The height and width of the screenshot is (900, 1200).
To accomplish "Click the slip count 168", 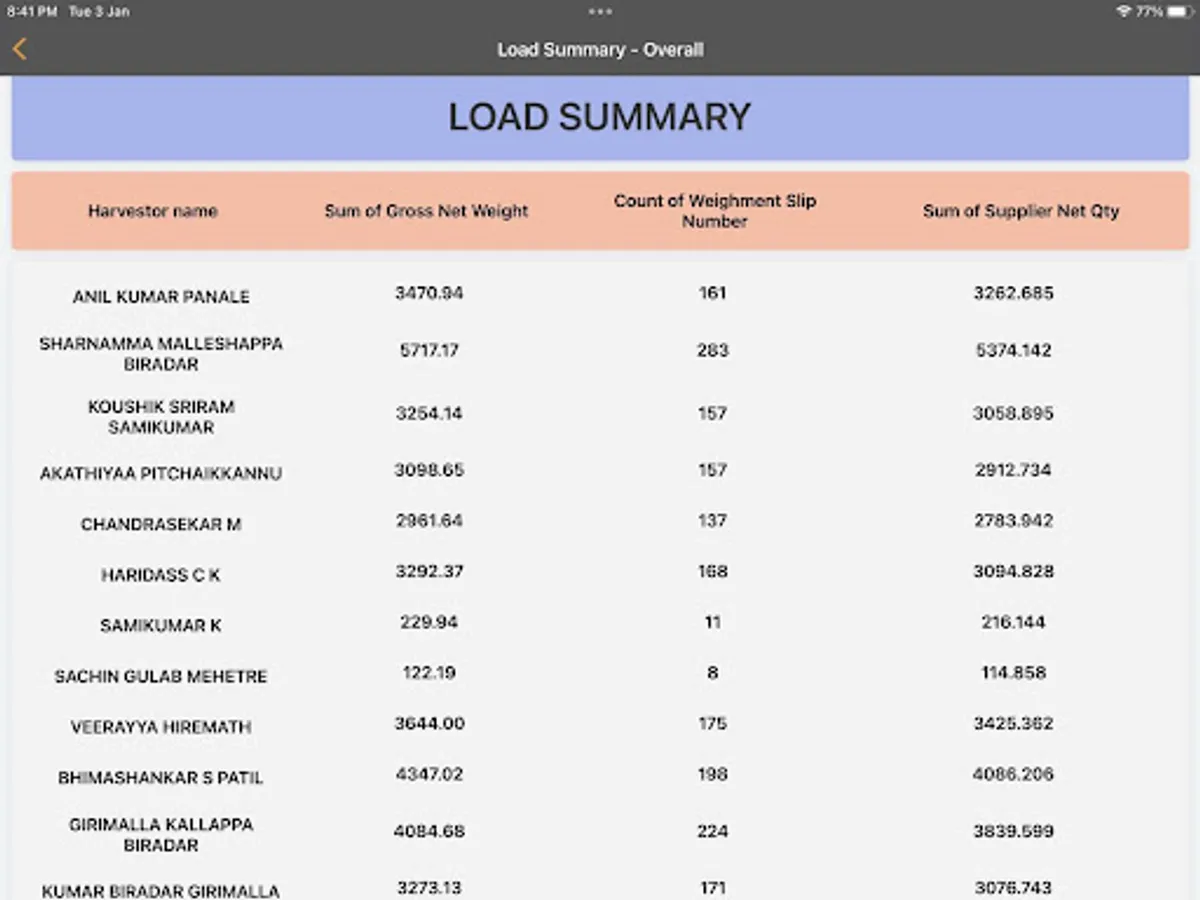I will point(712,572).
